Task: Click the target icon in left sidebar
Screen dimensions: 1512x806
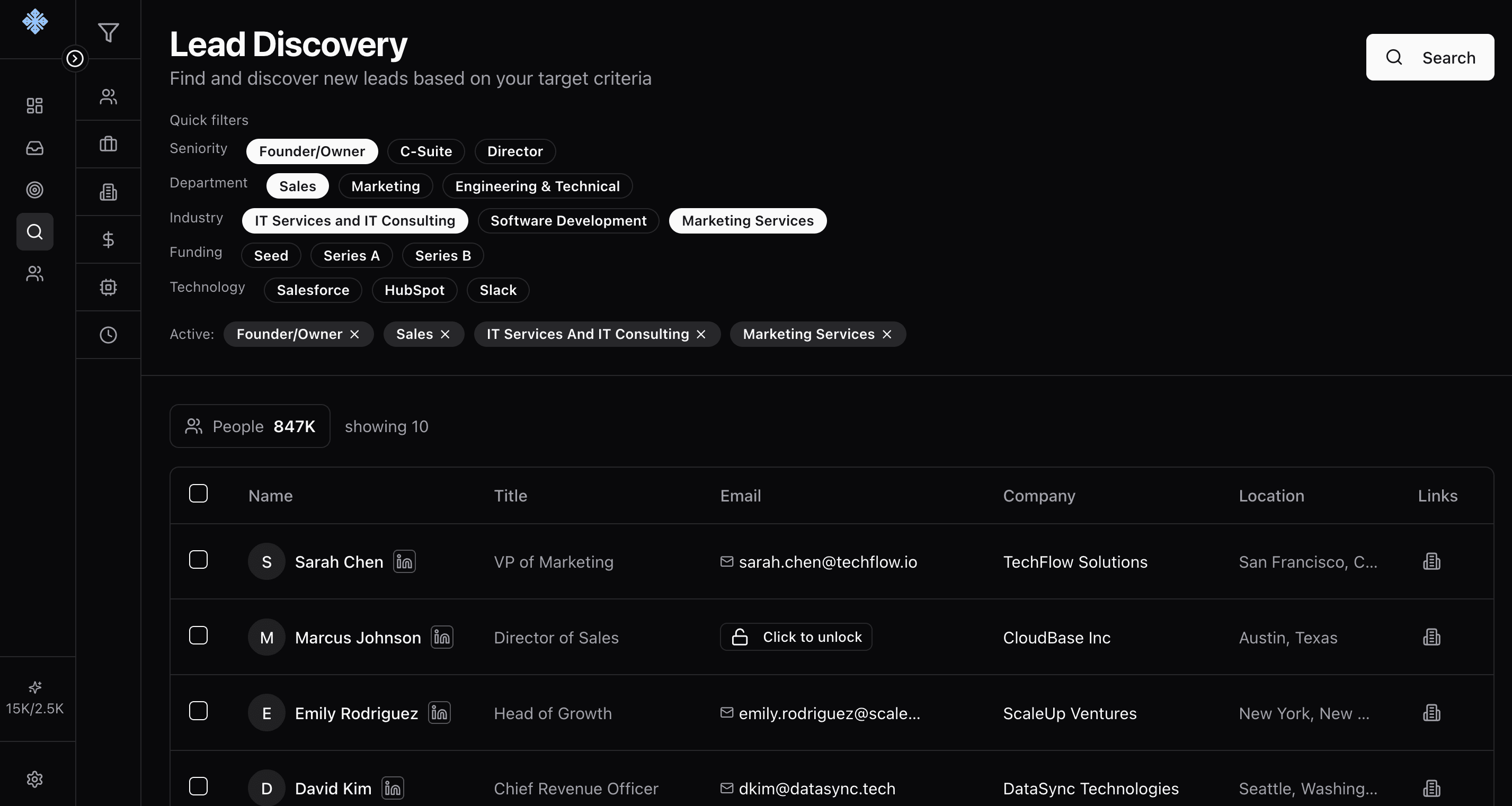Action: pyautogui.click(x=34, y=190)
